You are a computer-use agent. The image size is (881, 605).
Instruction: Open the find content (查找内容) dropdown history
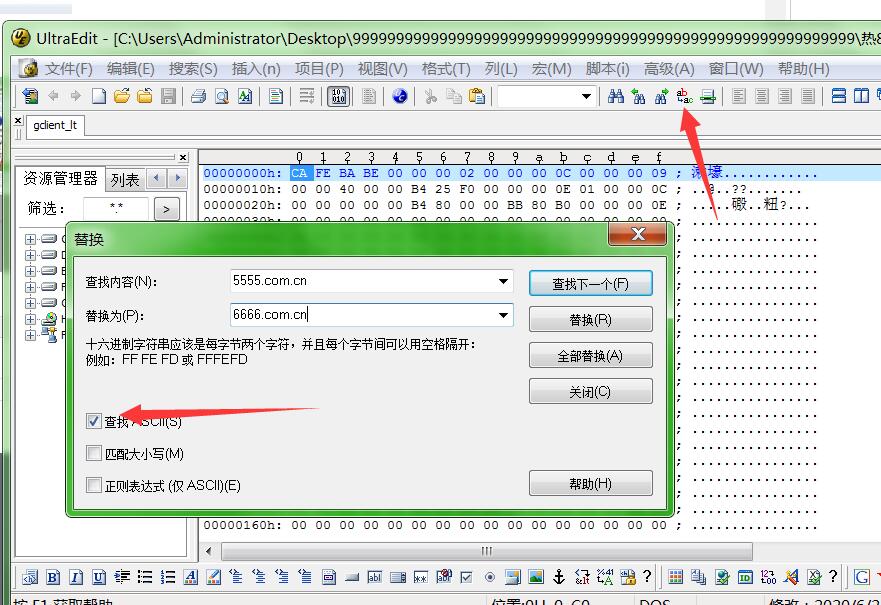click(503, 282)
